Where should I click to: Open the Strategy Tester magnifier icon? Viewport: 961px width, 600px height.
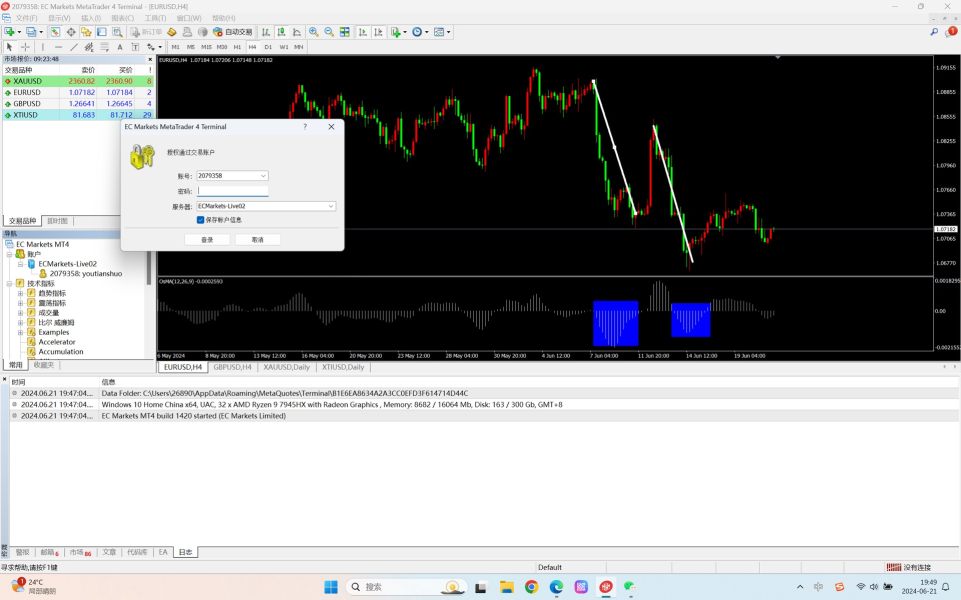pyautogui.click(x=117, y=32)
